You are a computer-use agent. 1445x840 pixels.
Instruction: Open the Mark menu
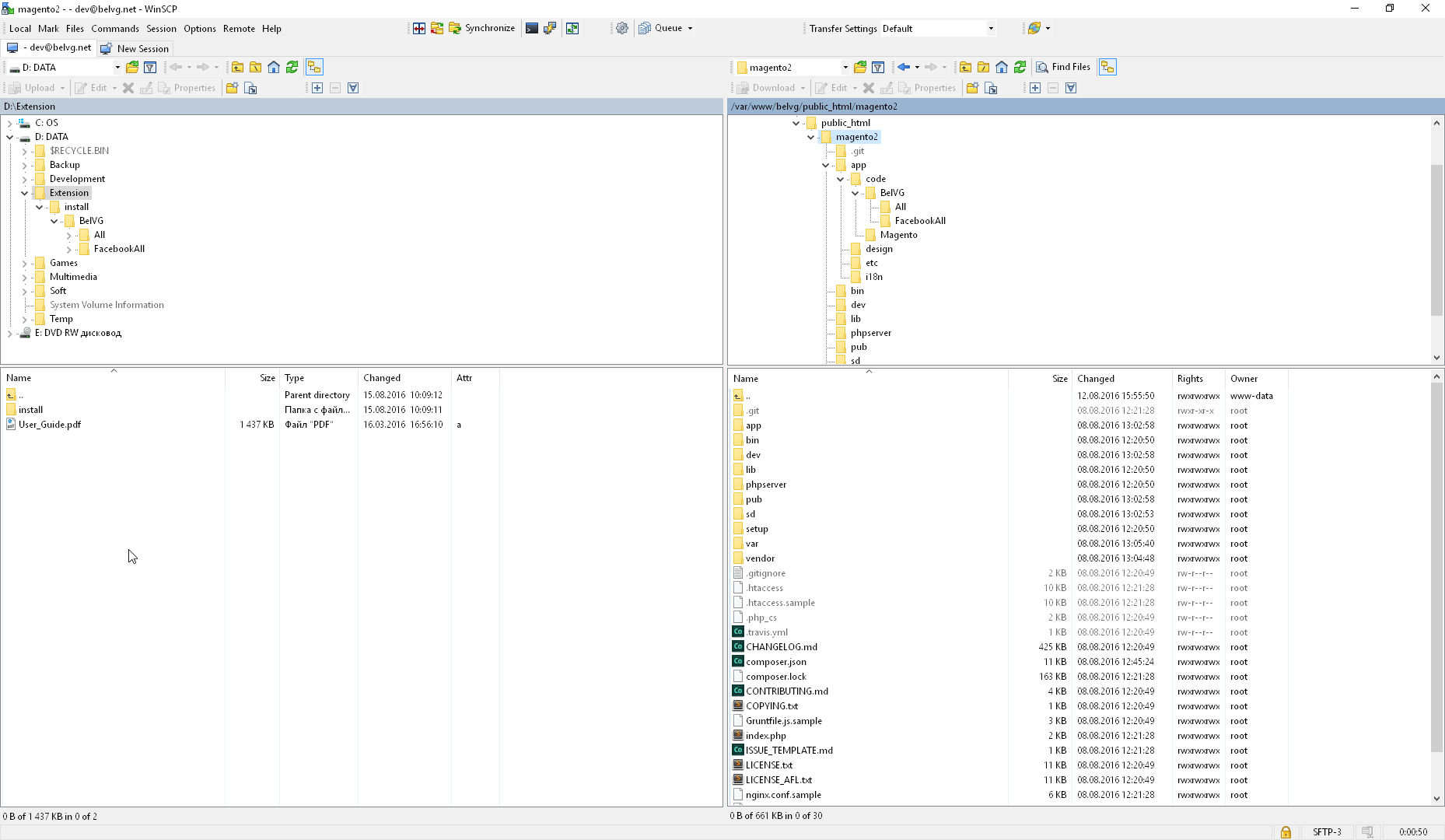click(48, 29)
